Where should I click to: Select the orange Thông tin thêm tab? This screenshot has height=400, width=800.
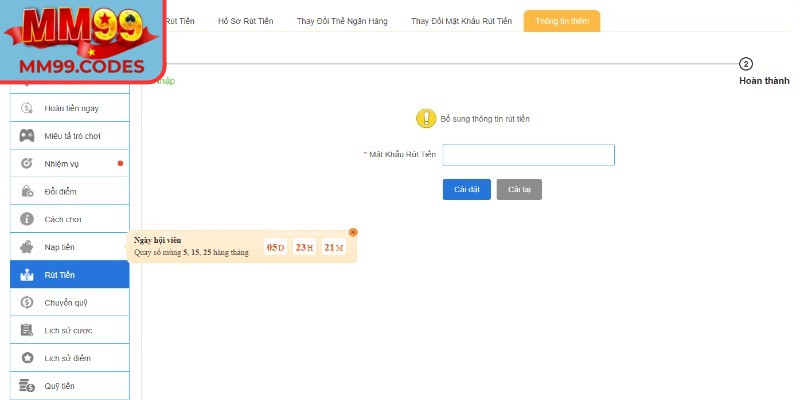point(562,21)
